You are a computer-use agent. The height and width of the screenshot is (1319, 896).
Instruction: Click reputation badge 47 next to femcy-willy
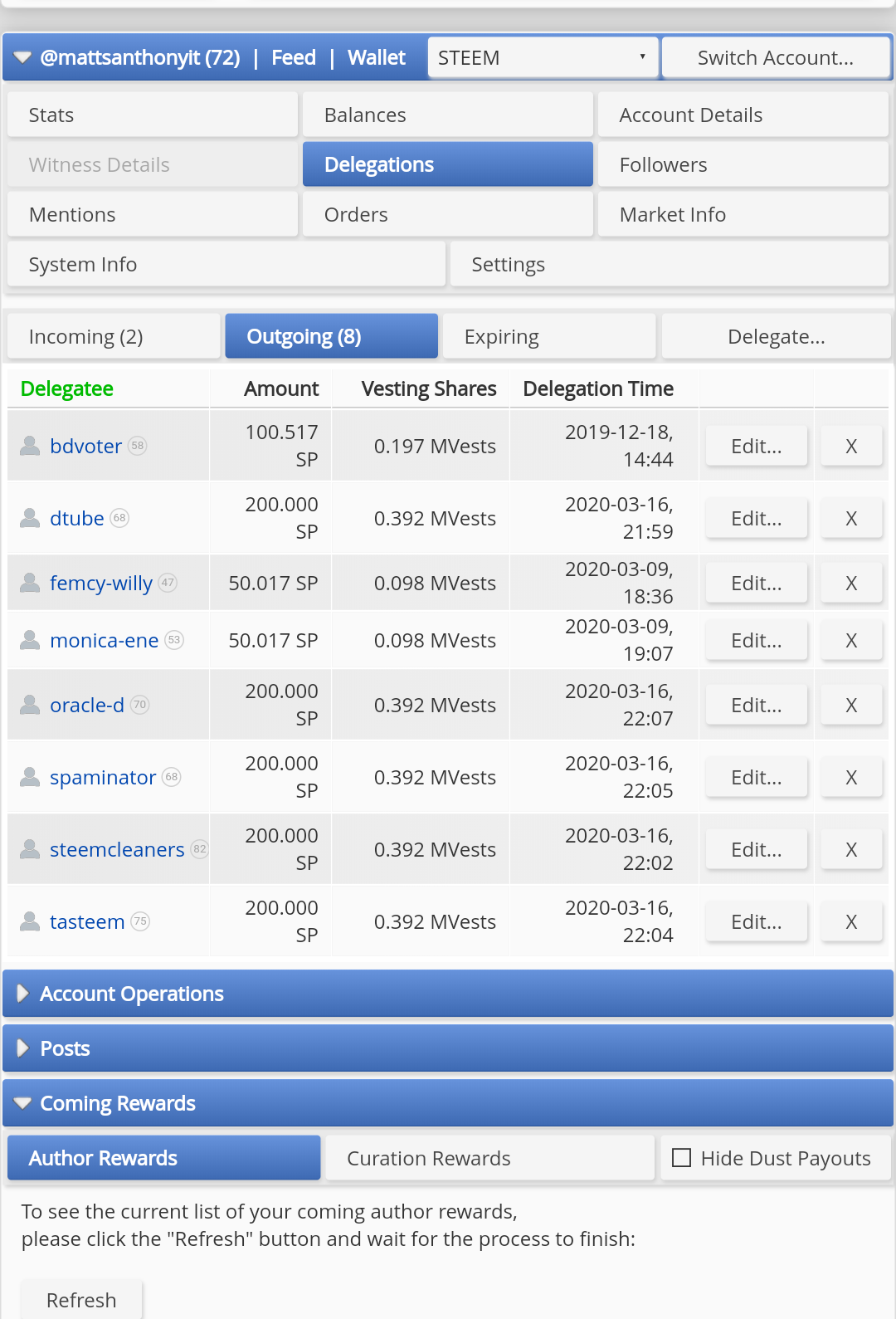click(168, 583)
